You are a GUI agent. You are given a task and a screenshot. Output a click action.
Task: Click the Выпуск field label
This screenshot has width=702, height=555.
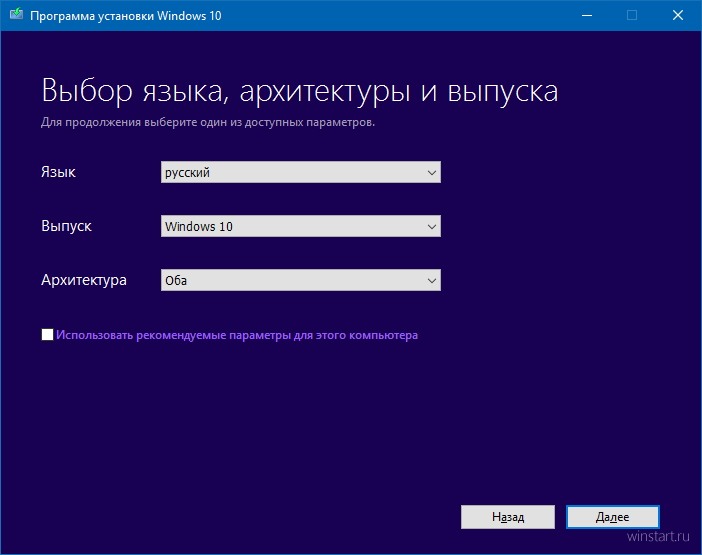(66, 227)
